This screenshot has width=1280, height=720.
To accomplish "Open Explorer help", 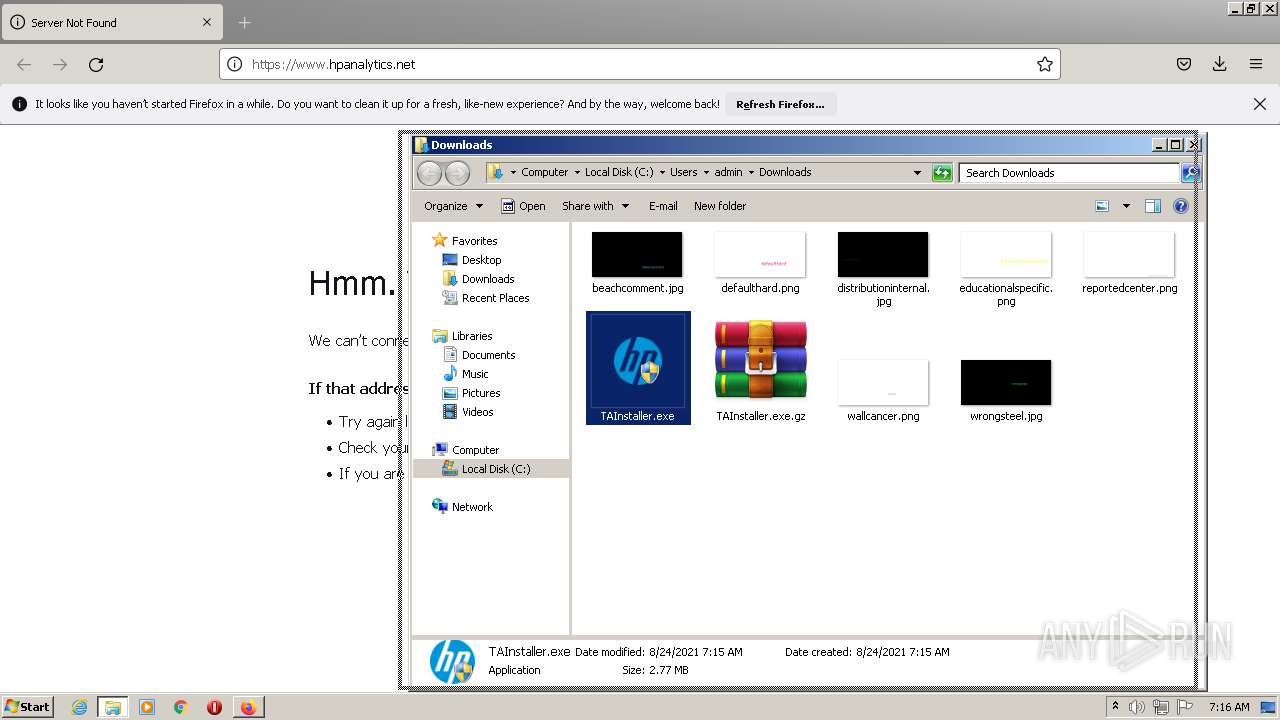I will [x=1181, y=206].
